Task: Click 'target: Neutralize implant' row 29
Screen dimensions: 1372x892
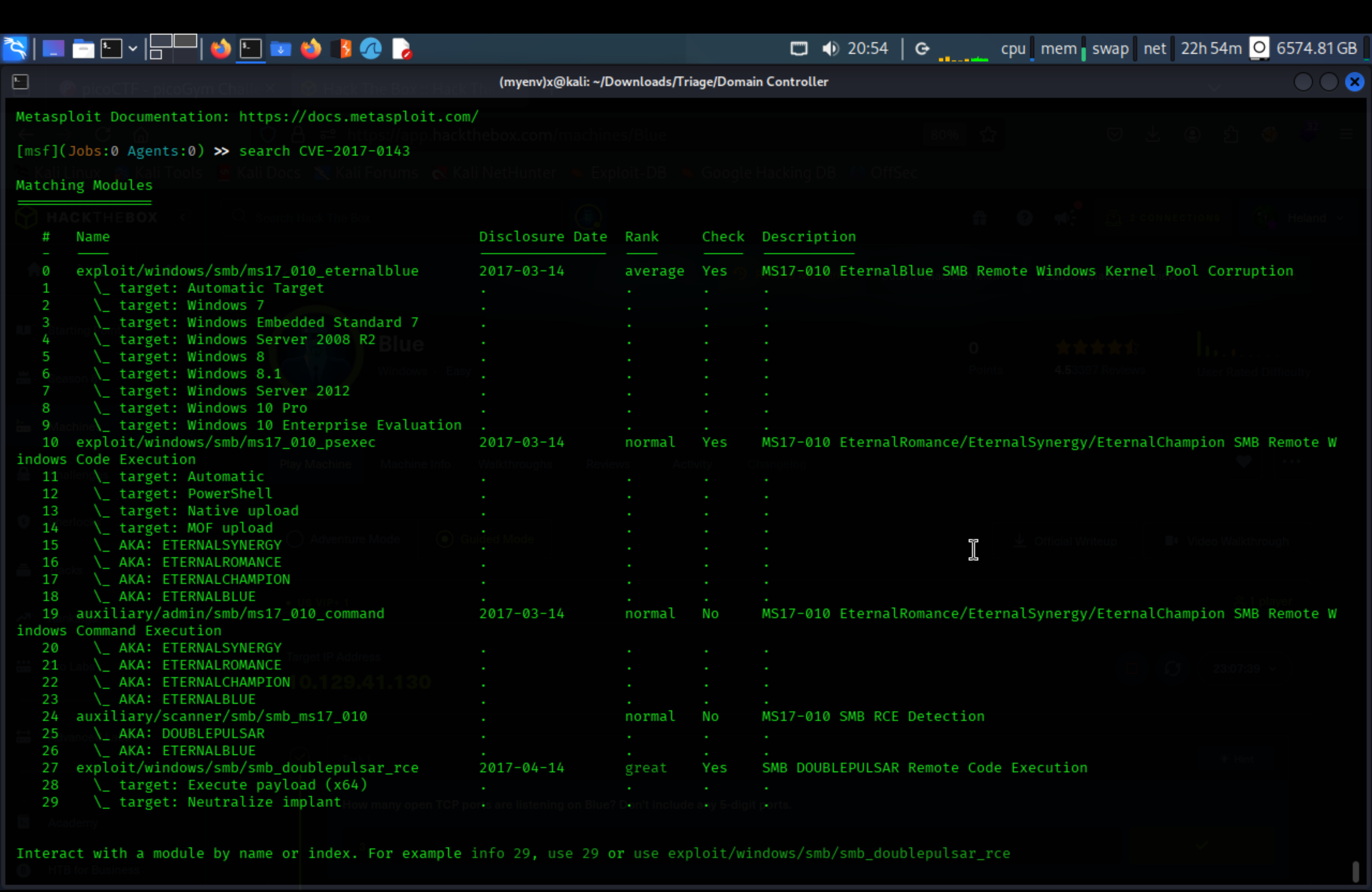Action: pos(230,802)
